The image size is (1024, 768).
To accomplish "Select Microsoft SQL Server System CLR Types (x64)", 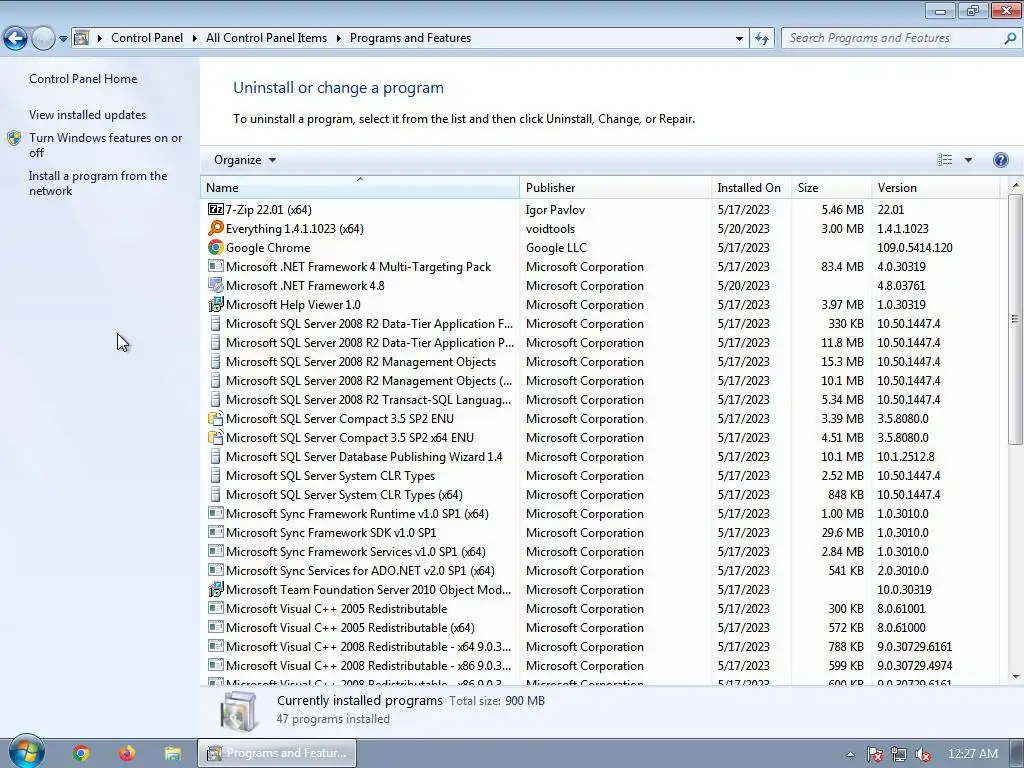I will click(600, 494).
